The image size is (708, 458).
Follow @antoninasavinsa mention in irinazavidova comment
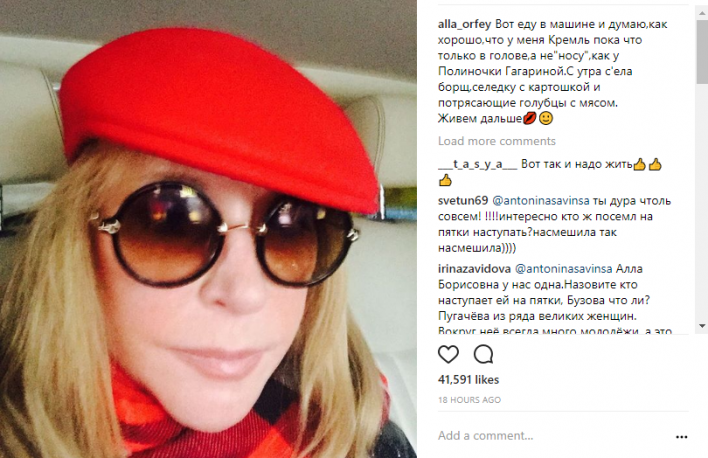coord(564,269)
